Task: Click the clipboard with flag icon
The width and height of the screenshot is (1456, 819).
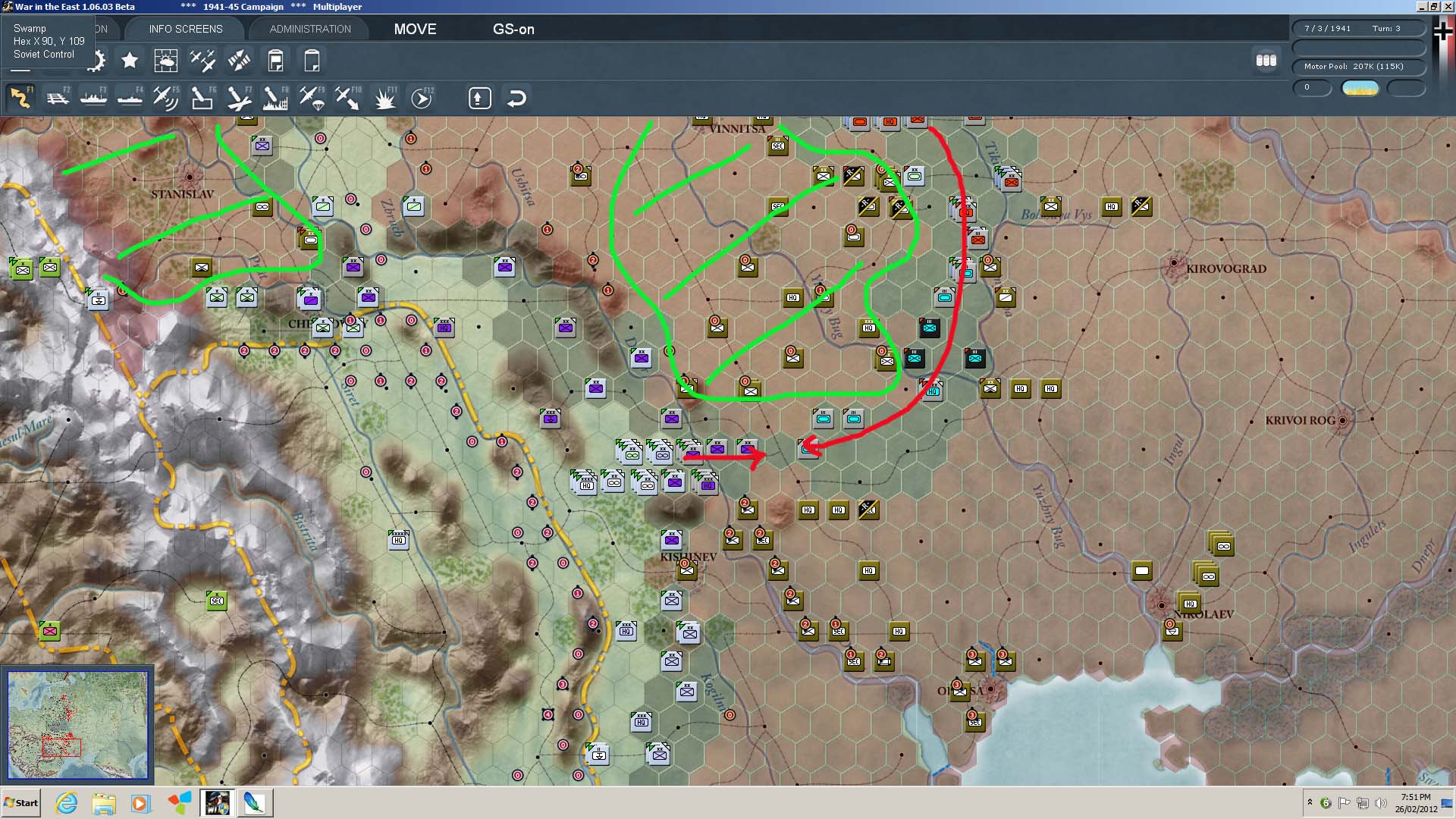Action: point(275,60)
